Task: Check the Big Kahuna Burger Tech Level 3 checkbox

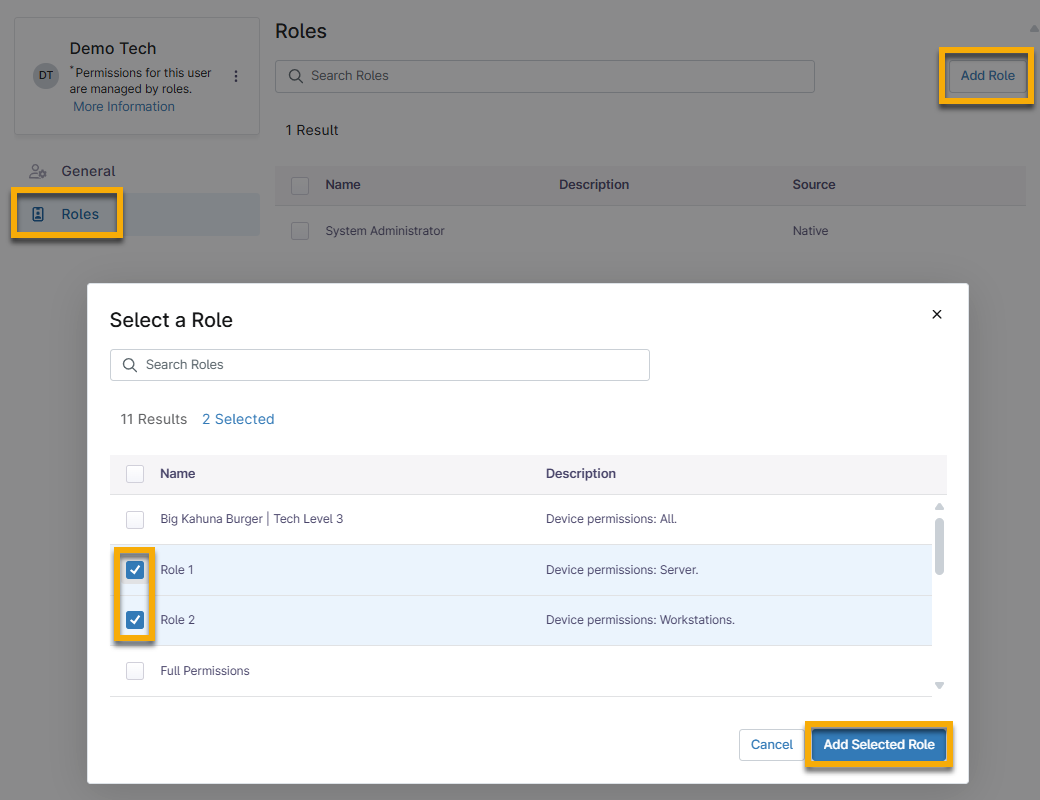Action: (135, 520)
